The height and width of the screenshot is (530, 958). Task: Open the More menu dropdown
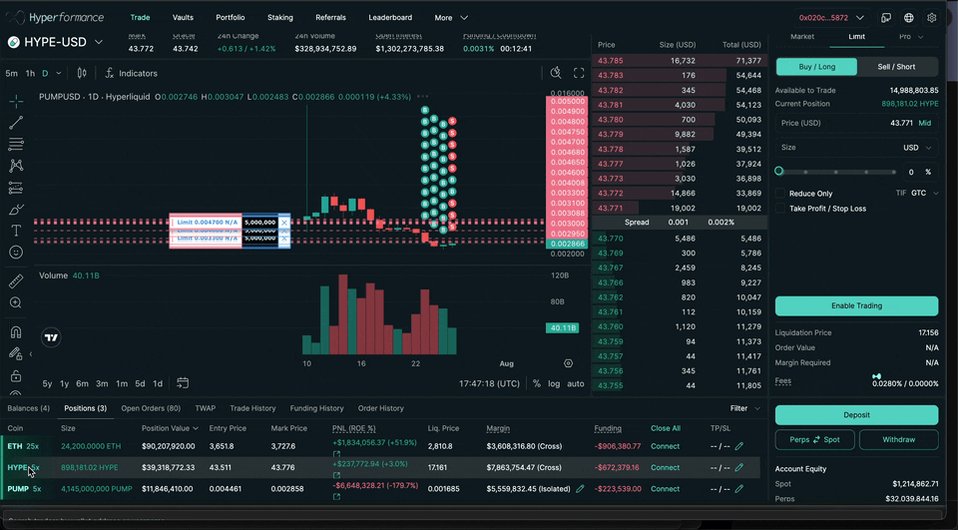tap(452, 18)
